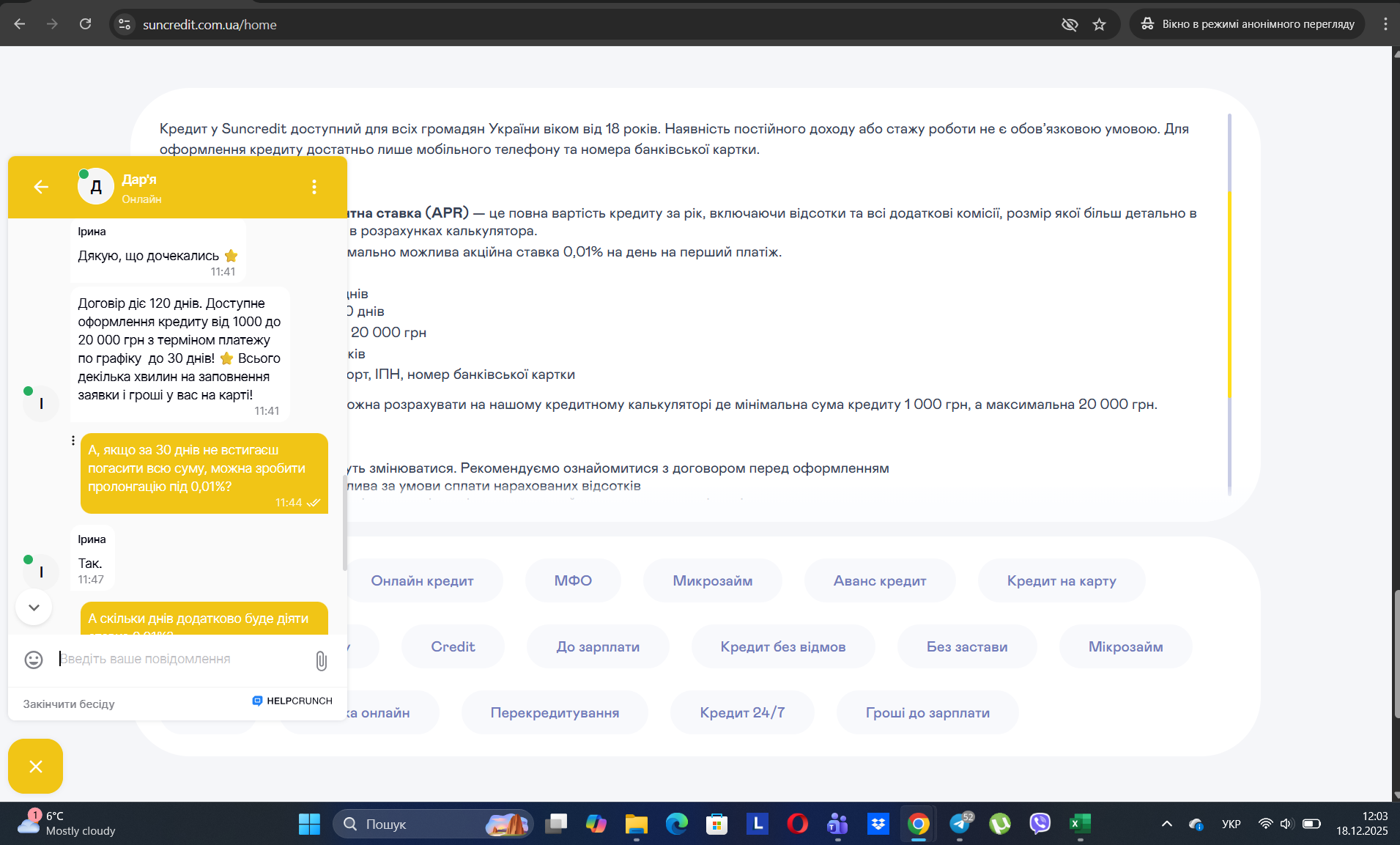Click the volume speaker tray icon
This screenshot has width=1400, height=845.
[1286, 824]
